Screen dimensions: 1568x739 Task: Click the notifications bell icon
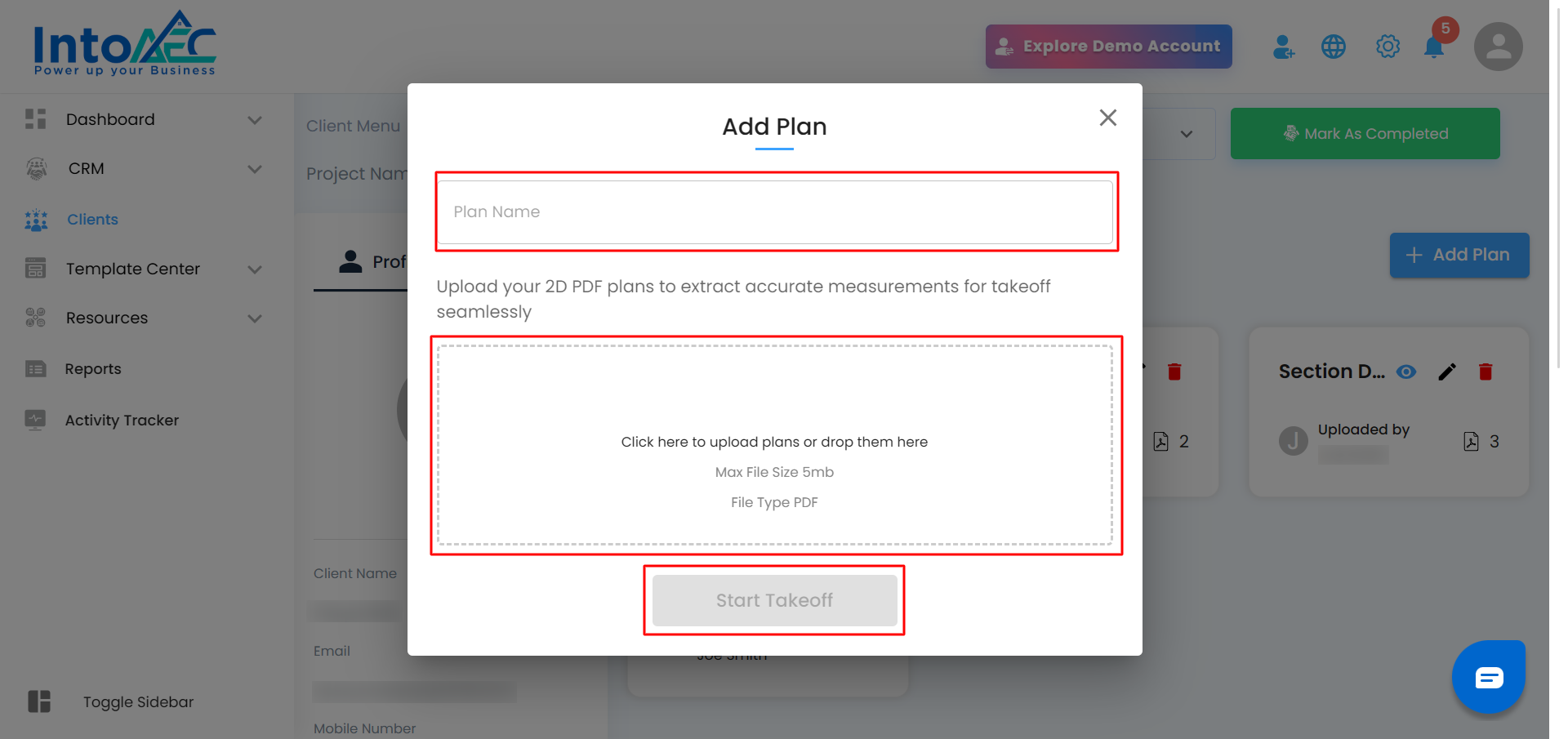click(1433, 47)
